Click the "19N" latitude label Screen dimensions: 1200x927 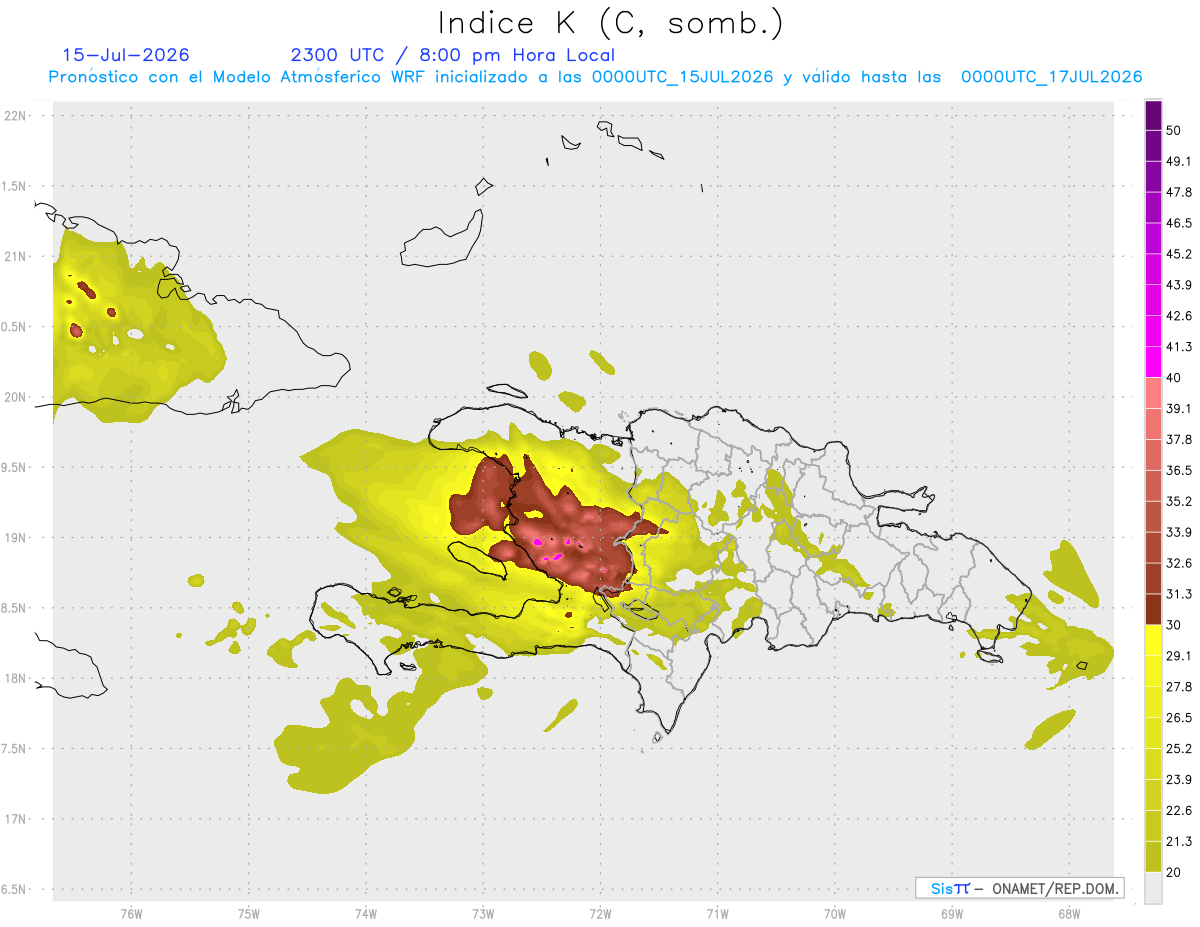[17, 538]
